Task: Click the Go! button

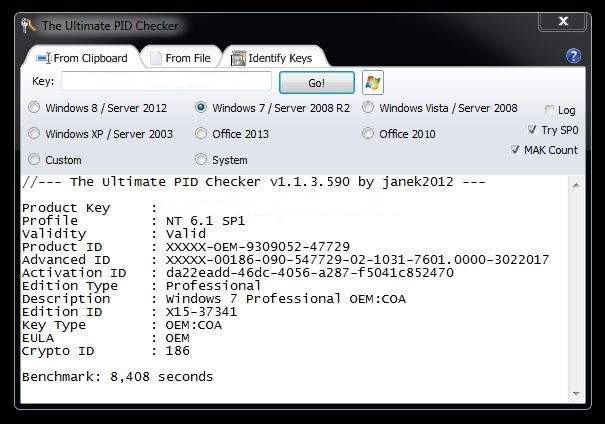Action: click(317, 83)
